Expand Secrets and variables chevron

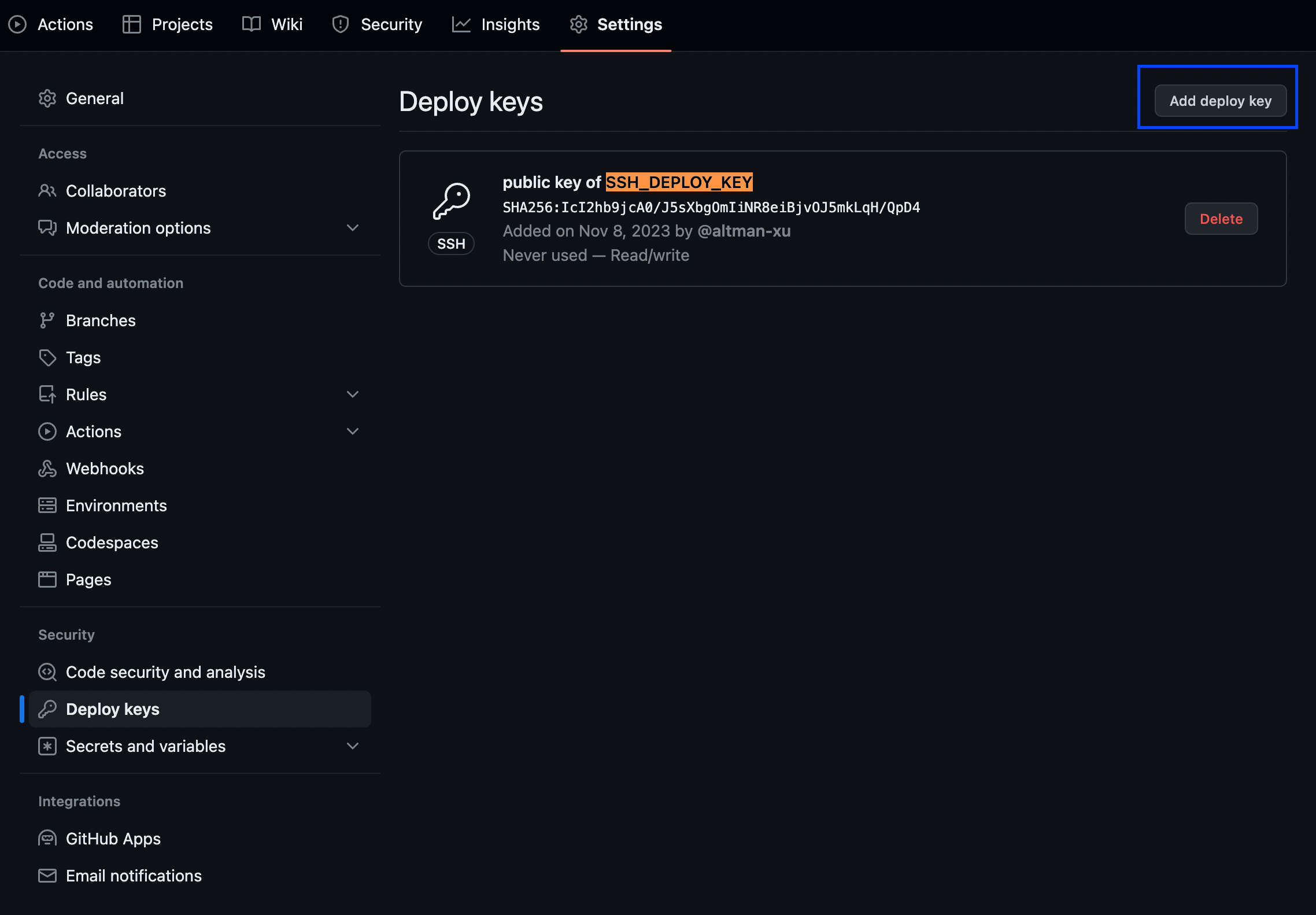[353, 746]
